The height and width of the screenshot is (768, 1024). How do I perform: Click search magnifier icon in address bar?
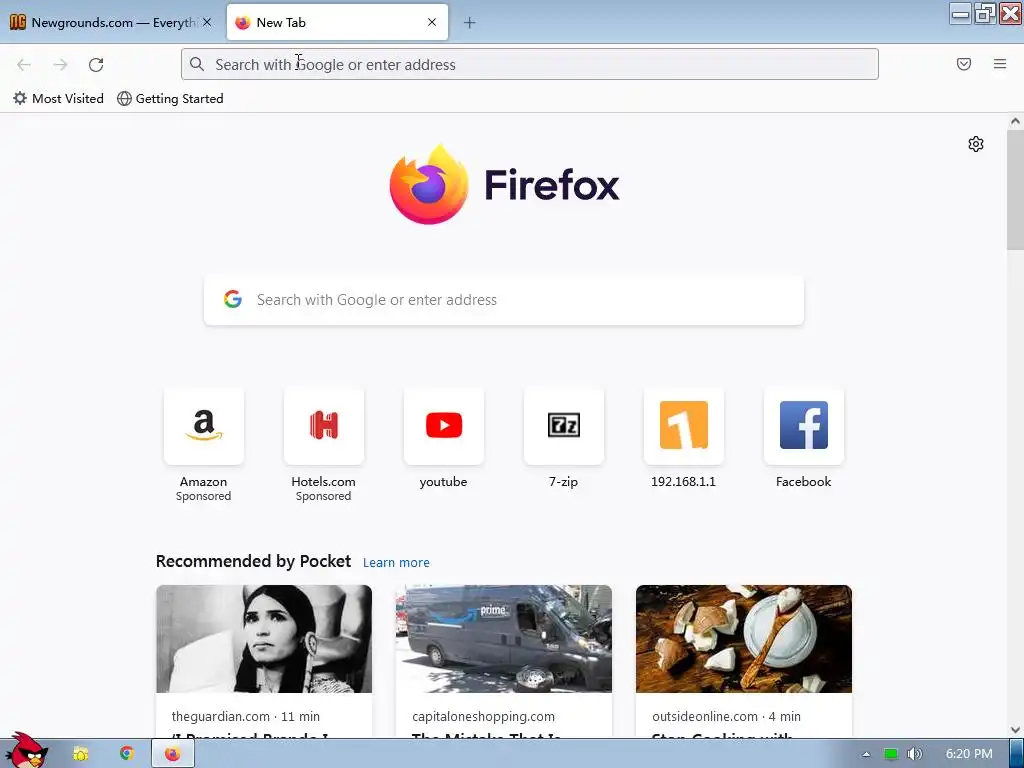pos(197,64)
